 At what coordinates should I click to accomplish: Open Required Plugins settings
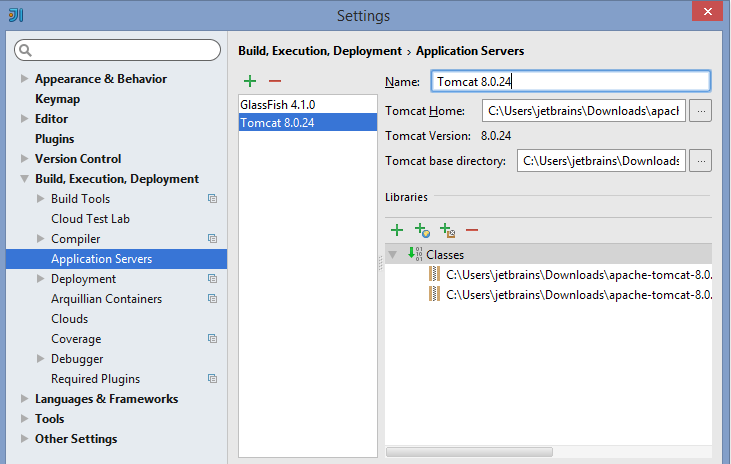[96, 379]
